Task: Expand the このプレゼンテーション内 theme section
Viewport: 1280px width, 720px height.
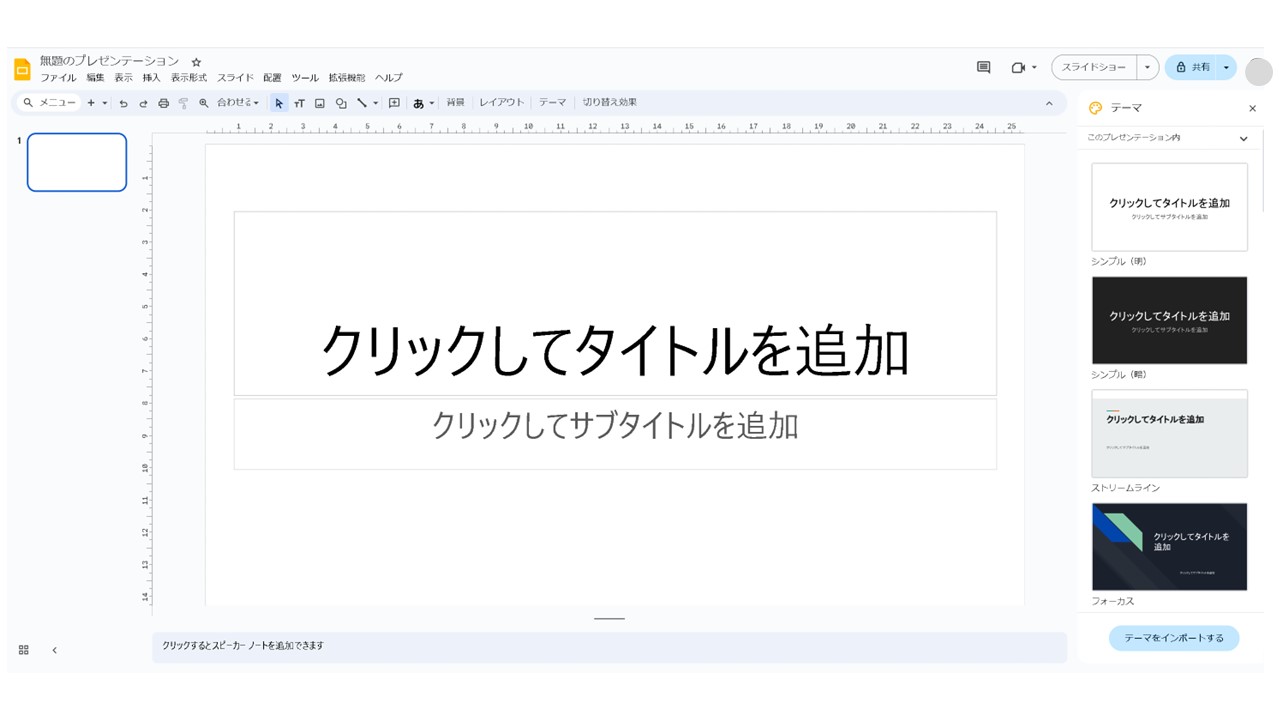Action: click(x=1244, y=138)
